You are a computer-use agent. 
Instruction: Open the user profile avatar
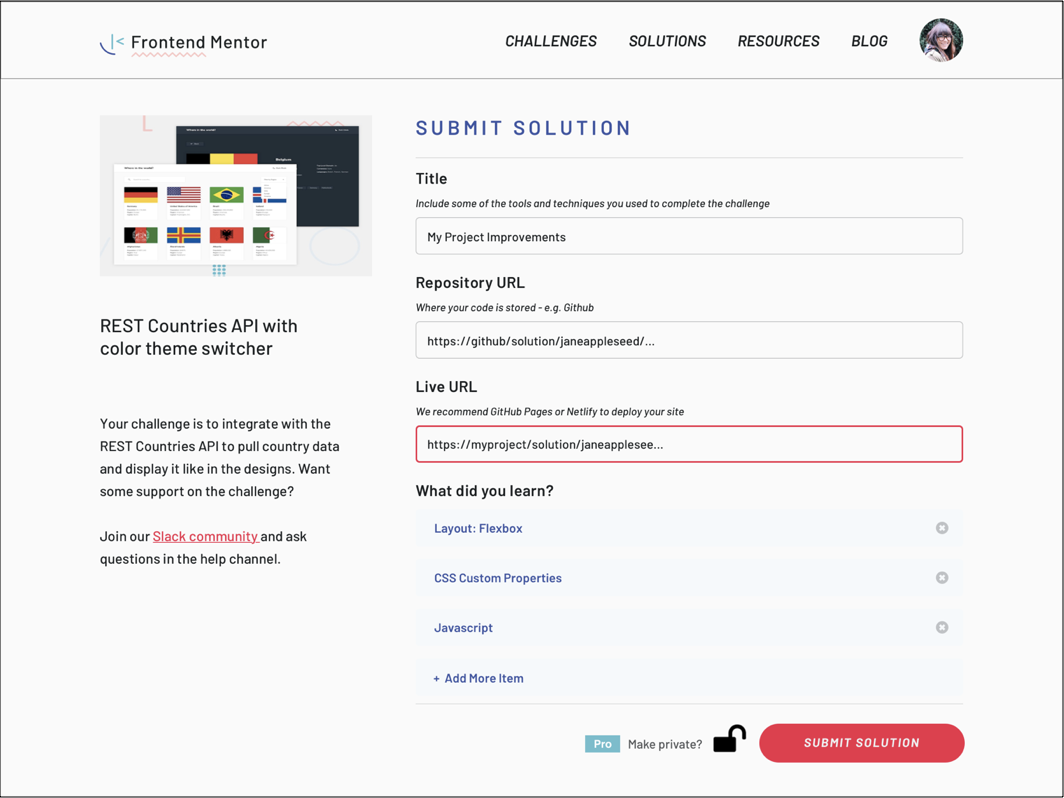pos(941,40)
